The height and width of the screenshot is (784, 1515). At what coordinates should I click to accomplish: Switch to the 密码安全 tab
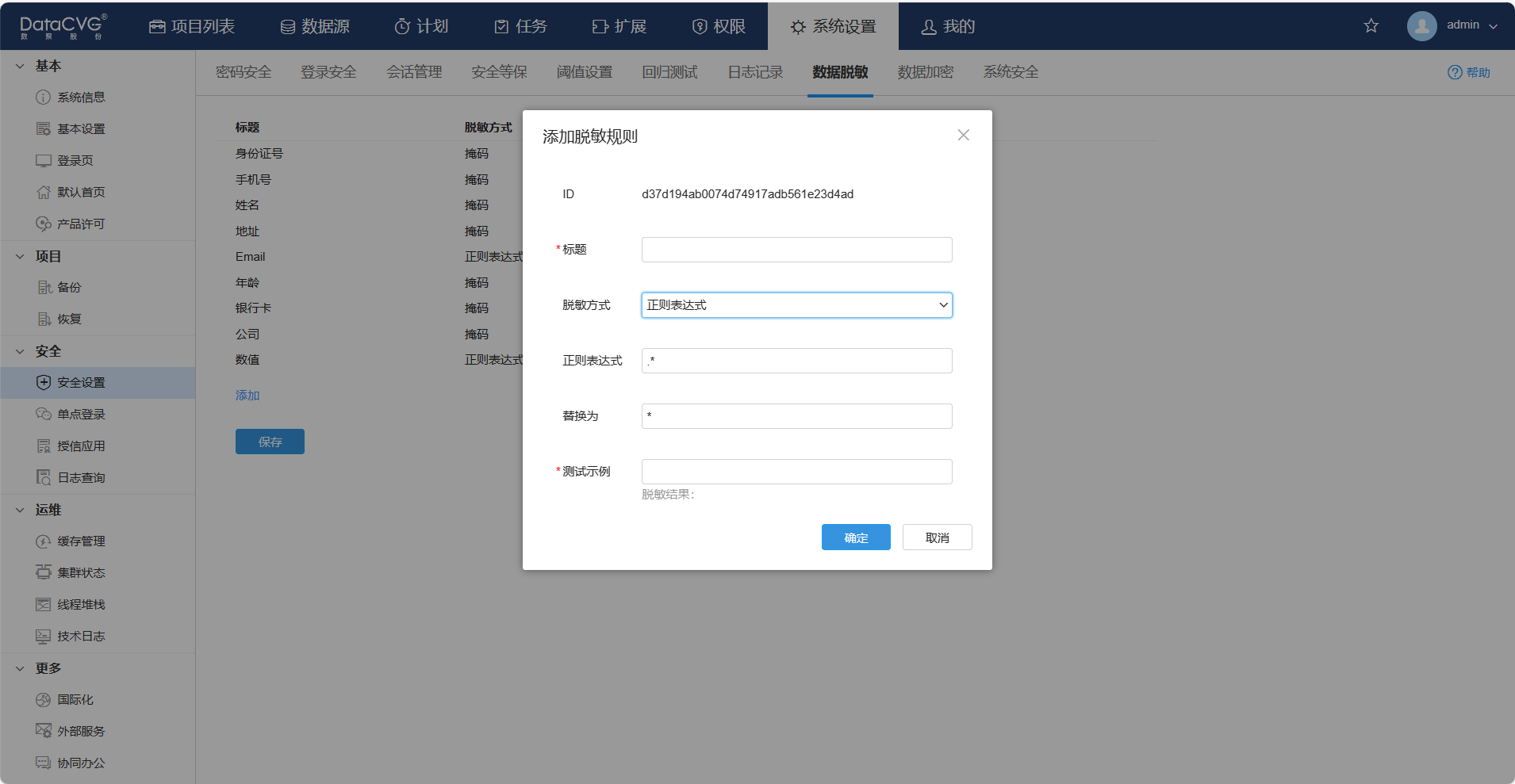244,72
